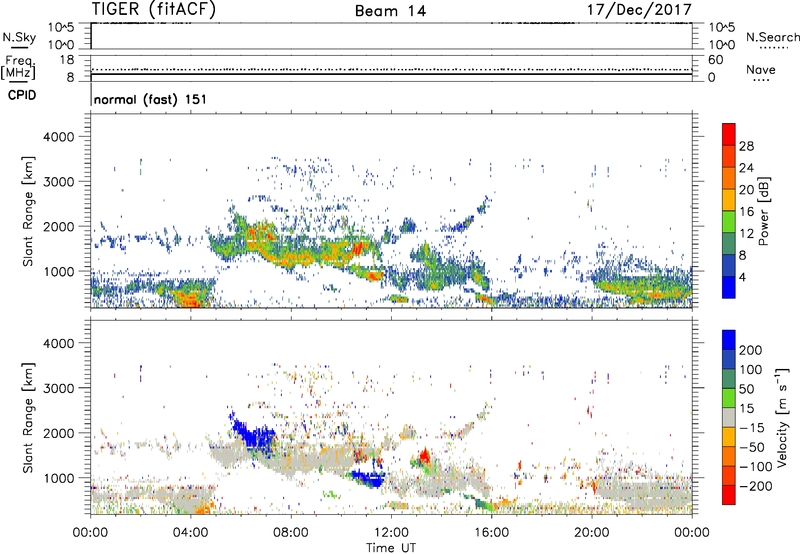This screenshot has width=800, height=554.
Task: Pick the light green Power segment between 12 and 16
Action: click(x=729, y=222)
